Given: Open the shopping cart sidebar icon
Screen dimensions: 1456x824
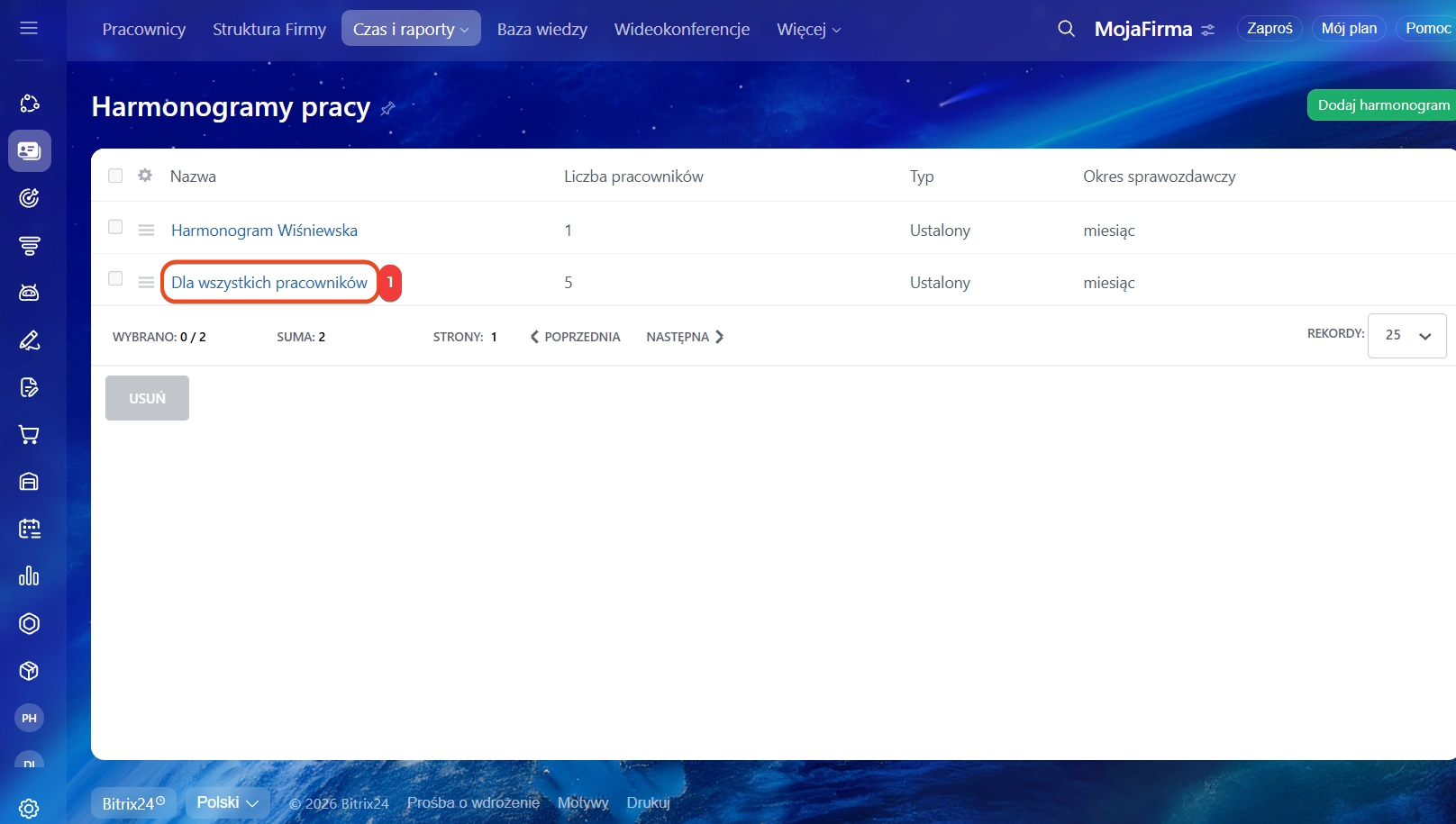Looking at the screenshot, I should point(29,435).
